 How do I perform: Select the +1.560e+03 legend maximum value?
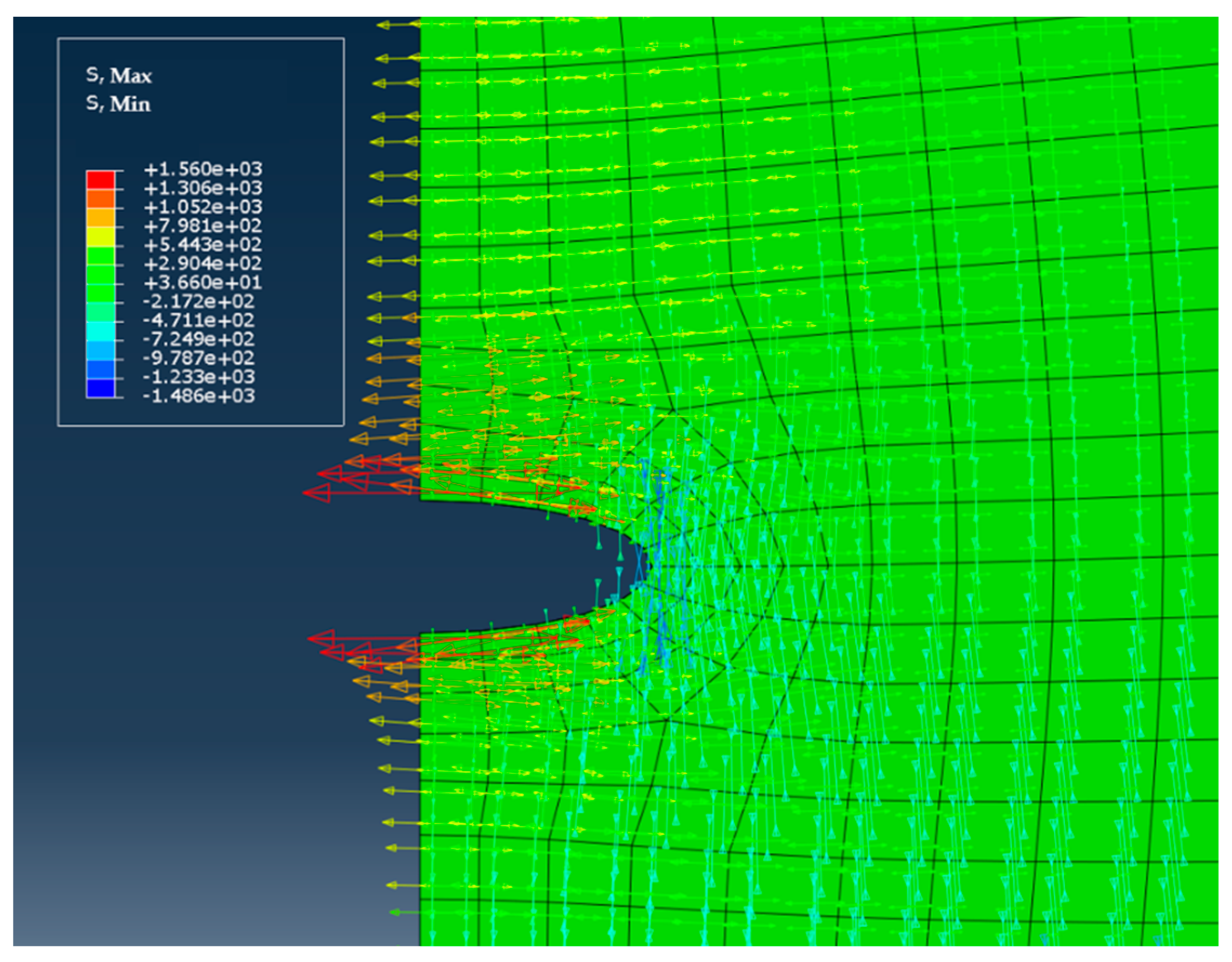[203, 169]
